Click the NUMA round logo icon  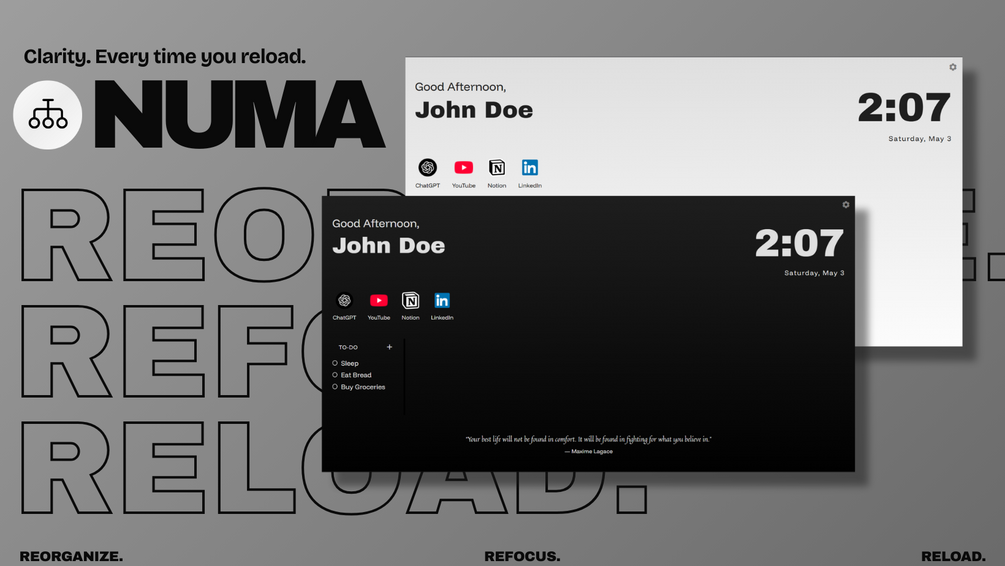47,115
